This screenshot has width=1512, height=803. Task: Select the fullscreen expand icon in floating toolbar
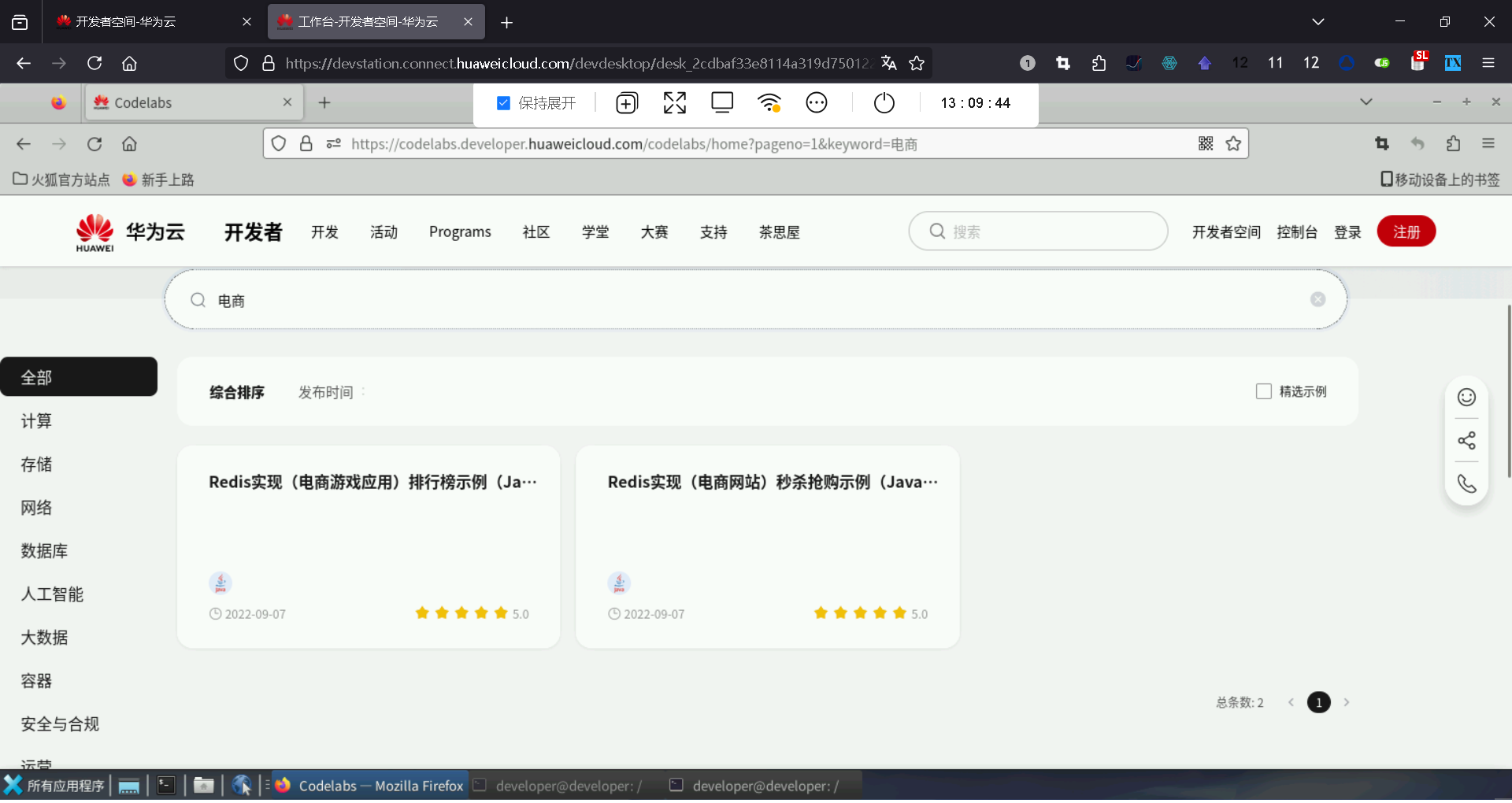[674, 102]
